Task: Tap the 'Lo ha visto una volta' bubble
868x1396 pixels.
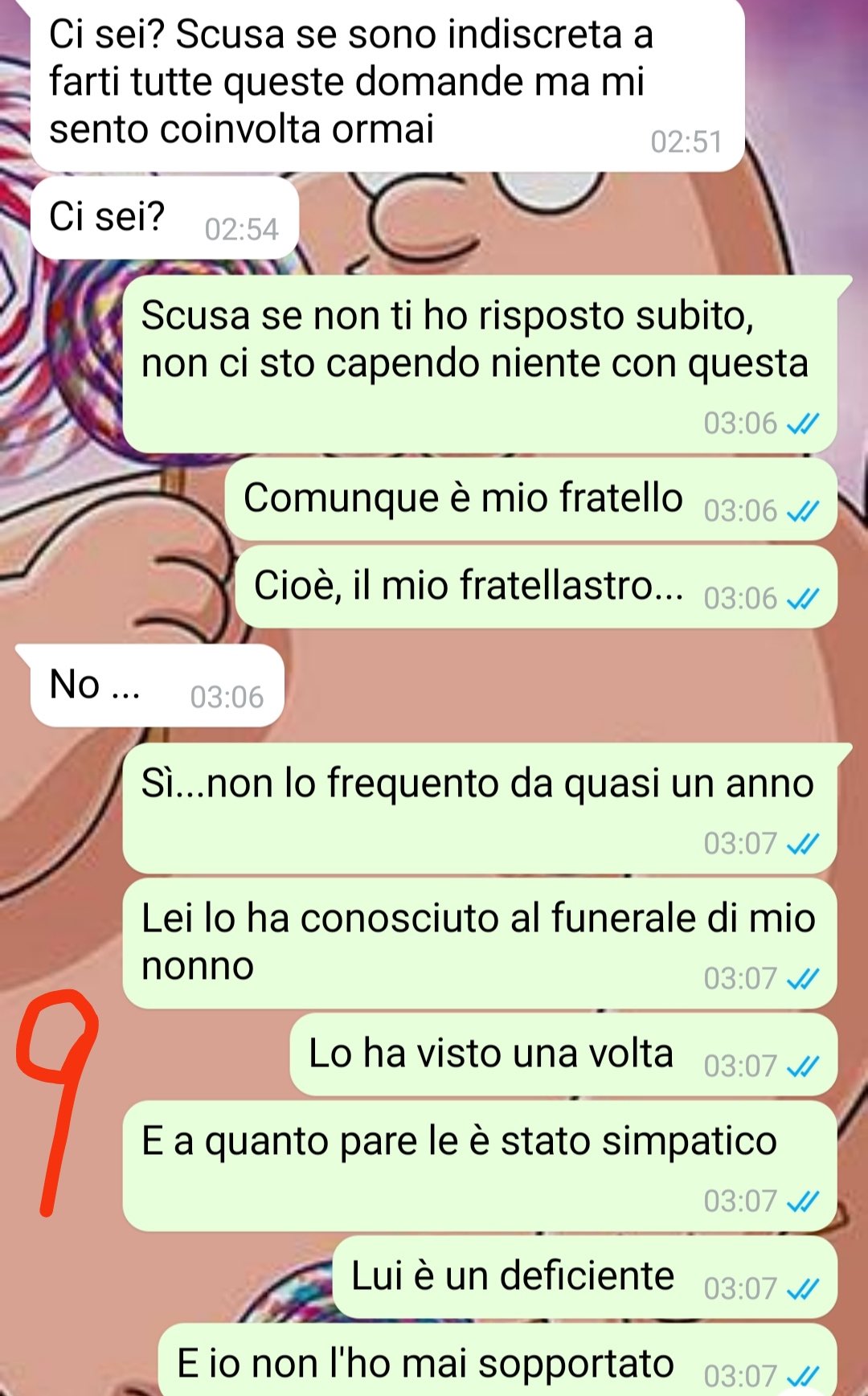Action: (x=563, y=1054)
